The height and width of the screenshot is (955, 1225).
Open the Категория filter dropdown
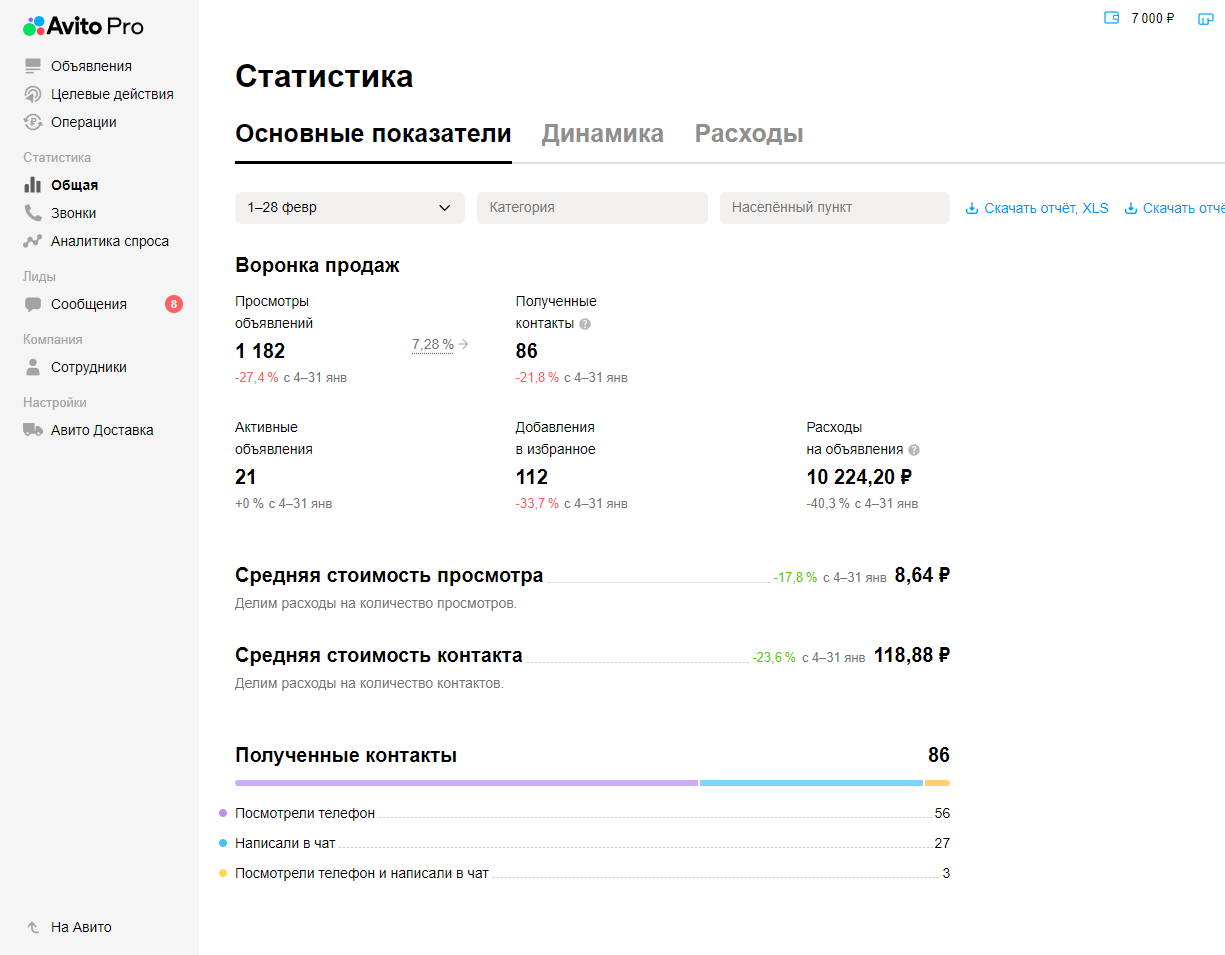click(x=591, y=208)
